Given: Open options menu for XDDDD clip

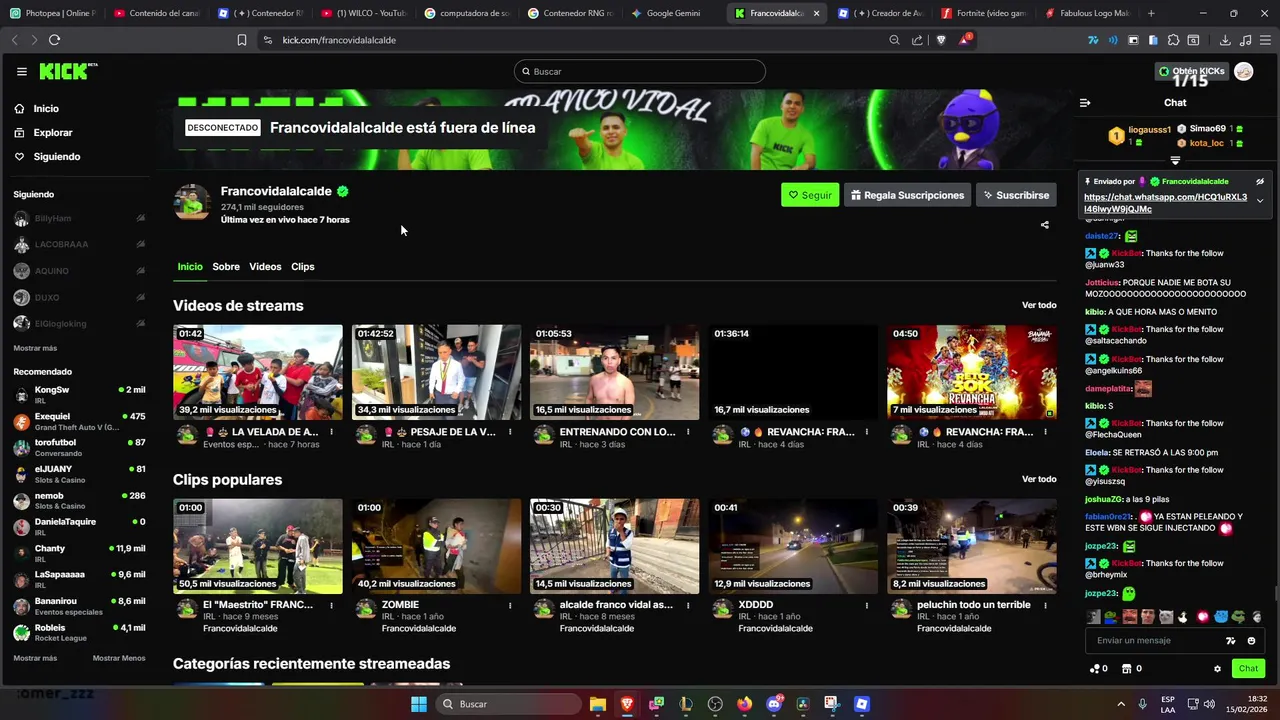Looking at the screenshot, I should point(867,605).
